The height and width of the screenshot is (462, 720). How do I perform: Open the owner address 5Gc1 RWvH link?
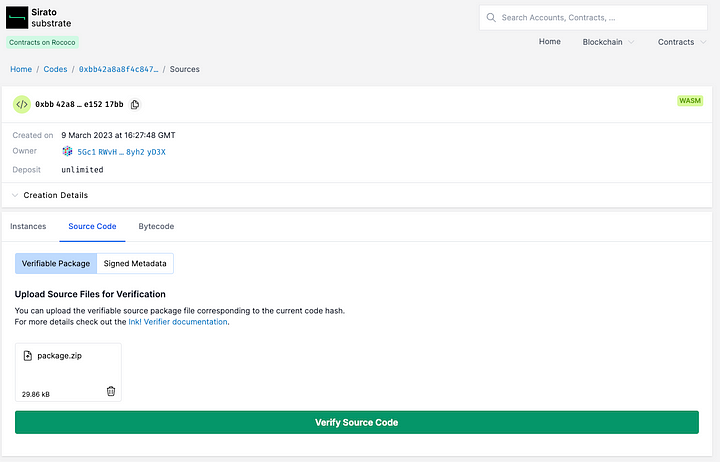click(x=121, y=152)
